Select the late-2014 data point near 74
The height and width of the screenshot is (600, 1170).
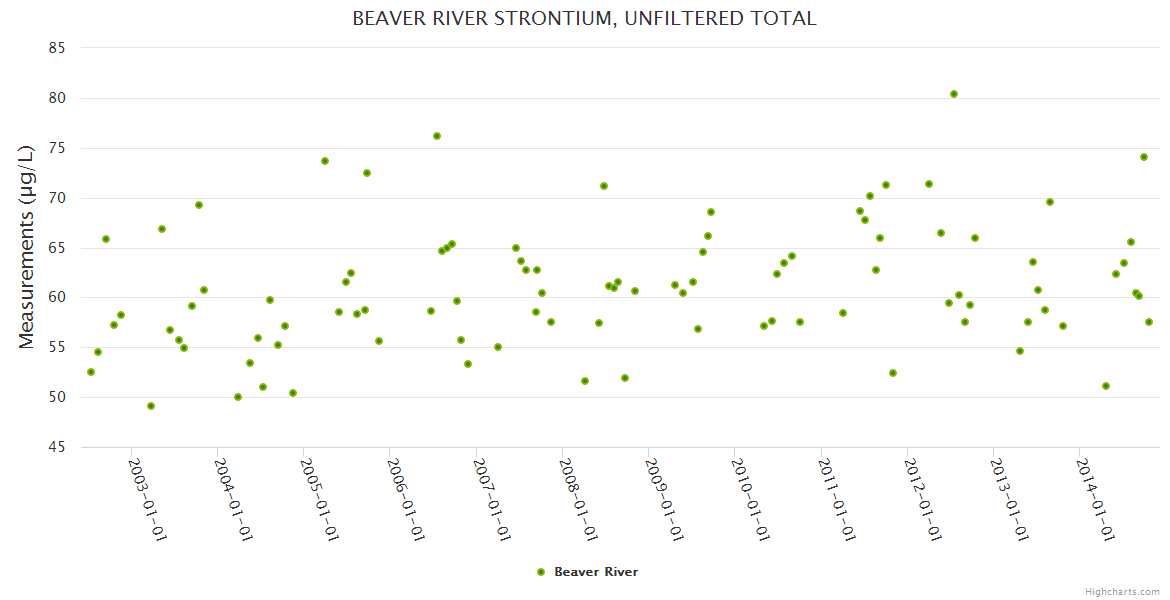pyautogui.click(x=1144, y=157)
